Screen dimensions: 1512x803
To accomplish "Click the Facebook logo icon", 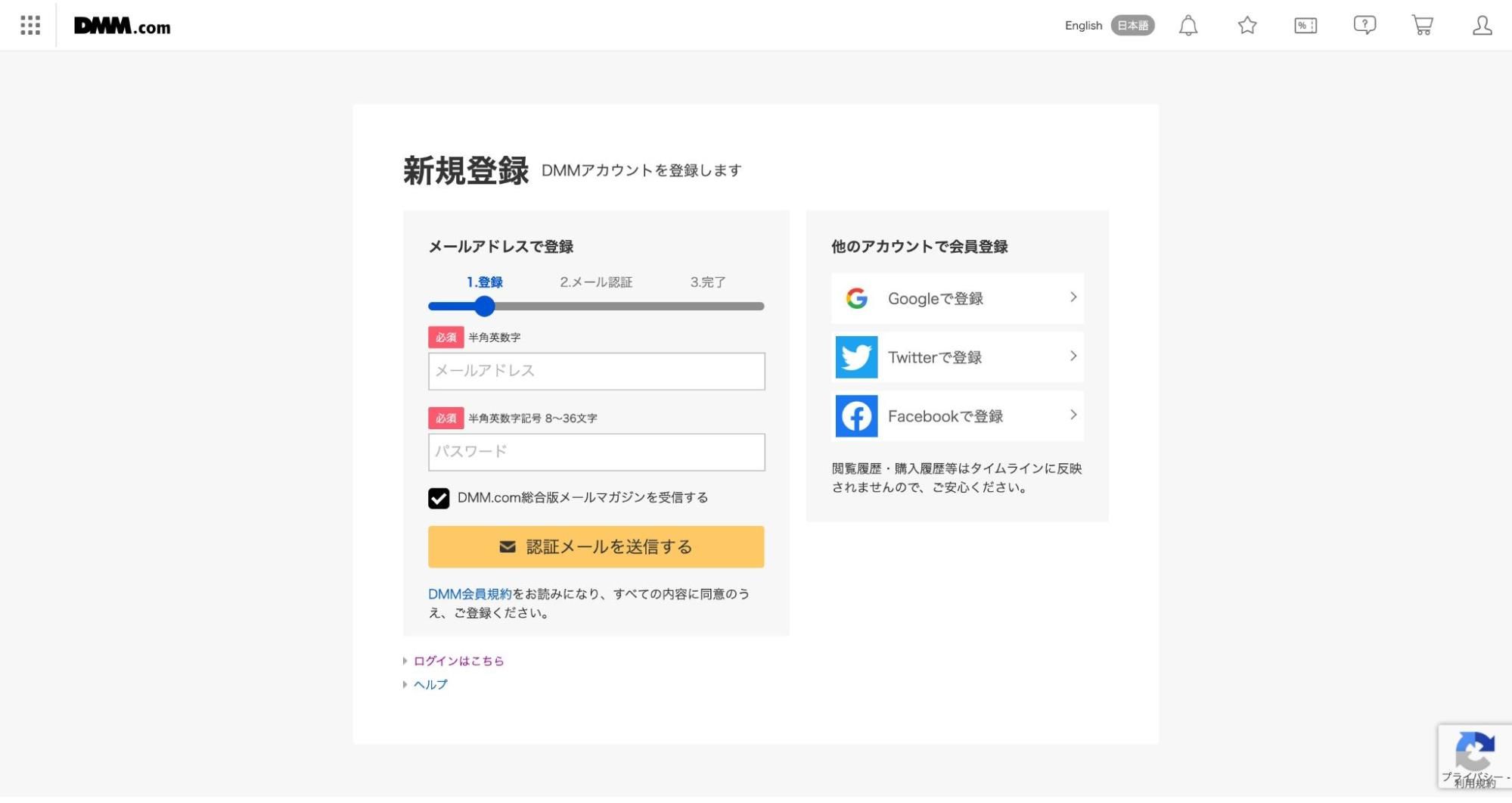I will (856, 416).
